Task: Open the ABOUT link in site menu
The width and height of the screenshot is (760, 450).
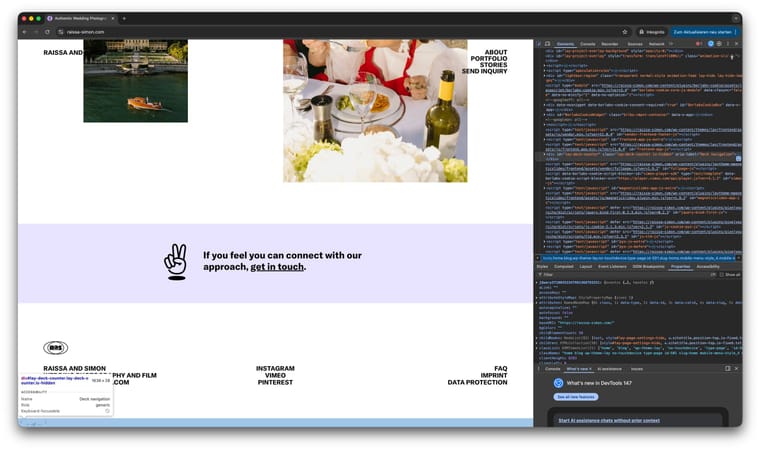Action: [496, 52]
